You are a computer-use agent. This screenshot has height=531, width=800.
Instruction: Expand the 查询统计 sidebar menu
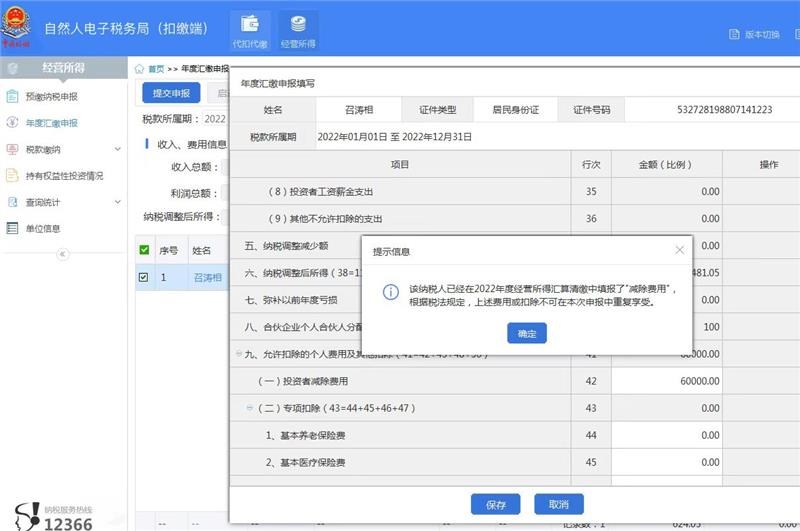tap(117, 202)
